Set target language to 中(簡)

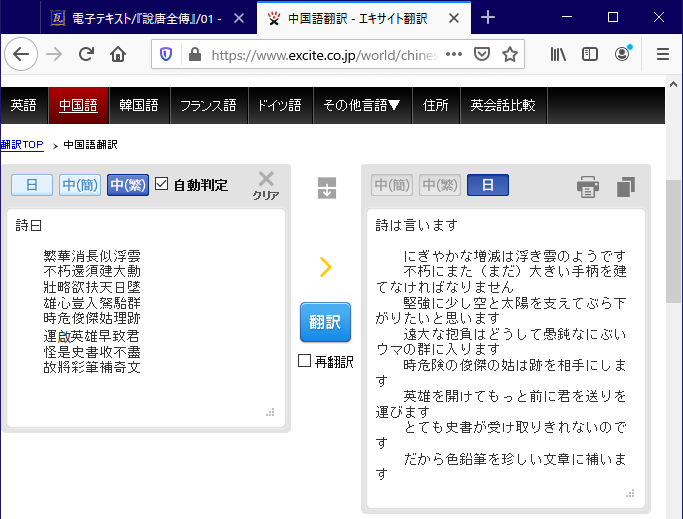pos(392,185)
